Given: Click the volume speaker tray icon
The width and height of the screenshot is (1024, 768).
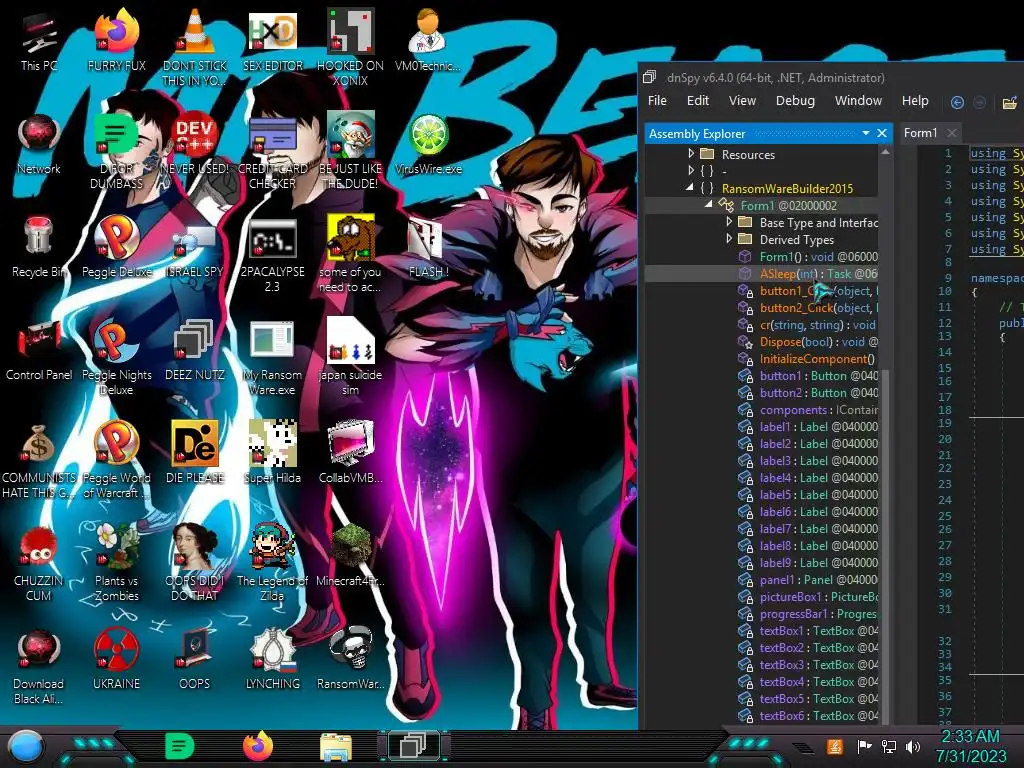Looking at the screenshot, I should point(913,746).
